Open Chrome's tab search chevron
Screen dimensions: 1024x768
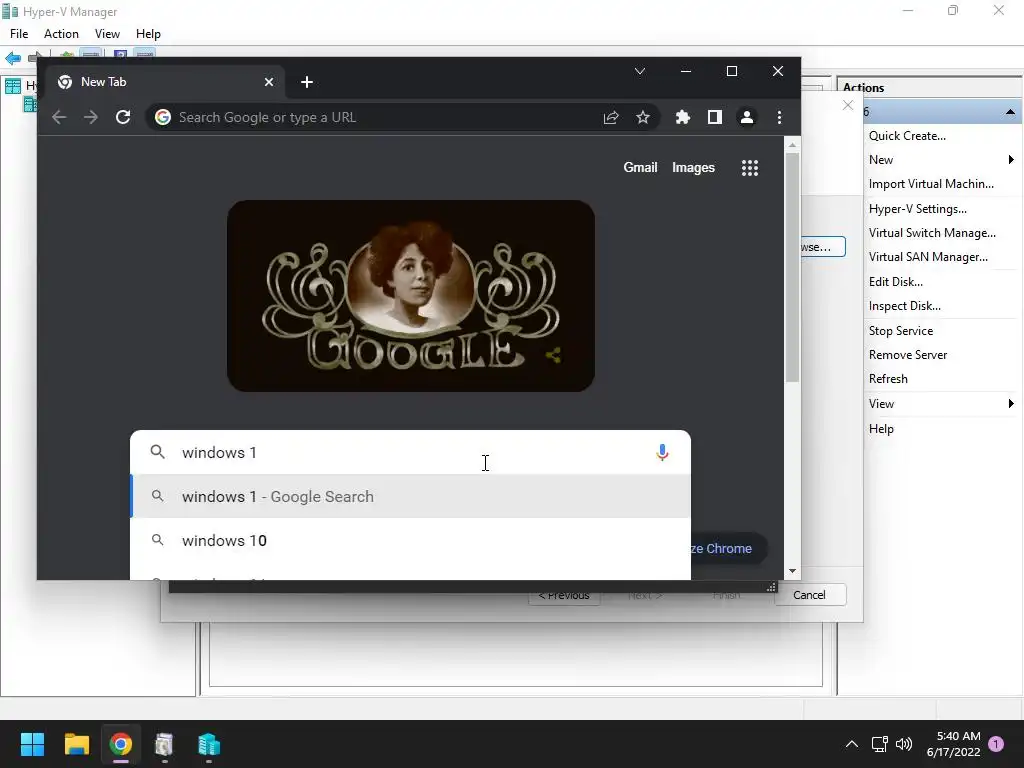(640, 71)
